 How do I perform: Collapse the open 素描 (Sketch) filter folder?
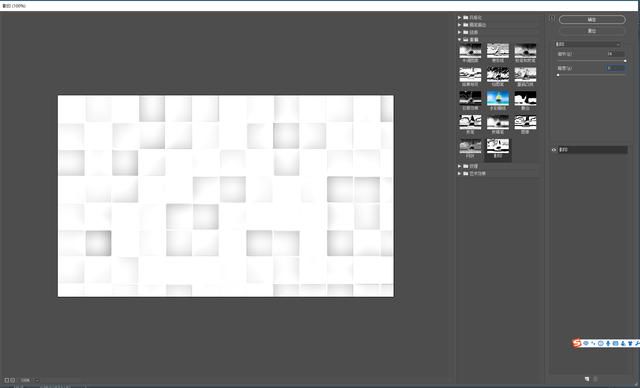coord(459,40)
